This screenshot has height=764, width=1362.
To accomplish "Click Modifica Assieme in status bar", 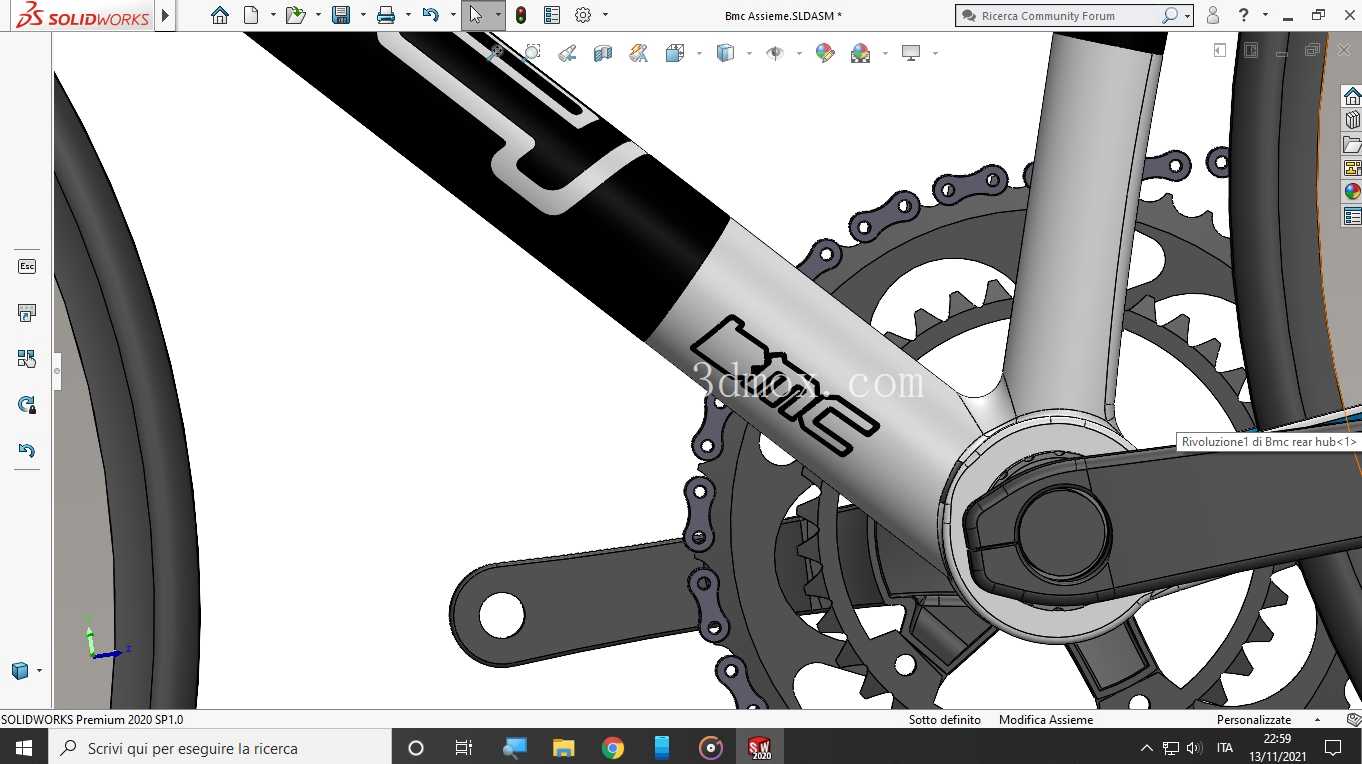I will (1046, 720).
